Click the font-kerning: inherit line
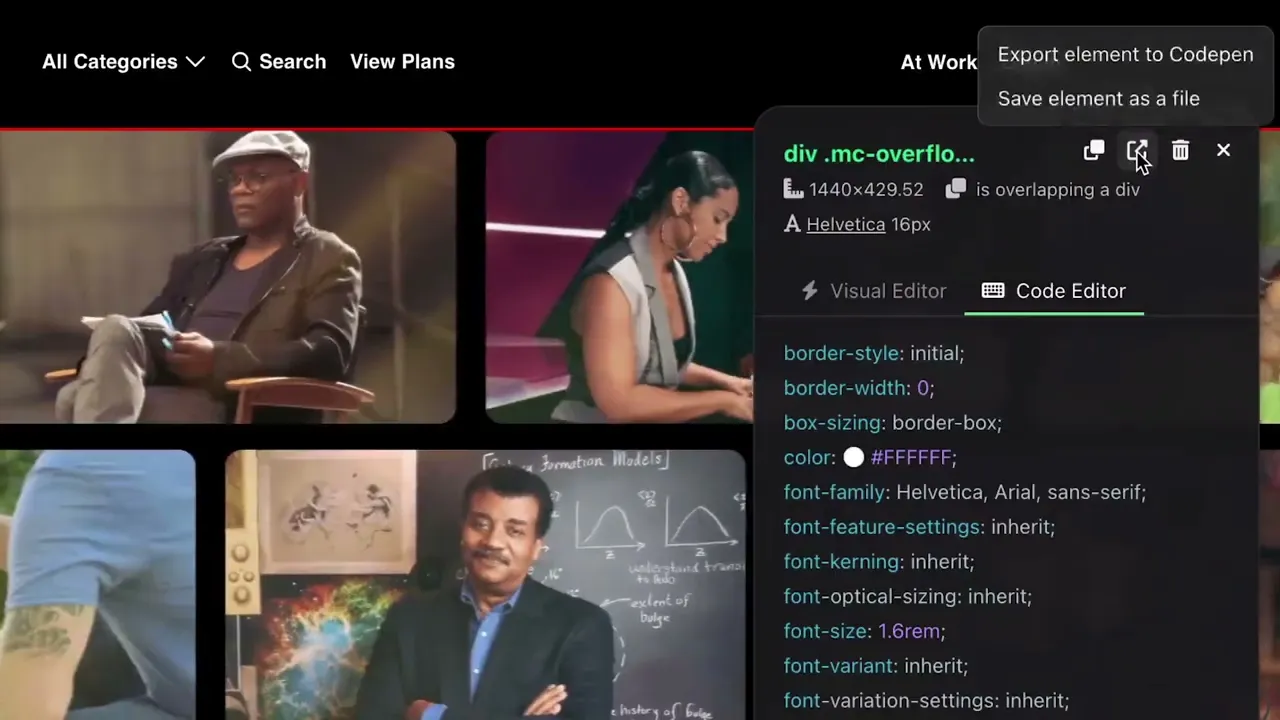The image size is (1280, 720). coord(879,562)
